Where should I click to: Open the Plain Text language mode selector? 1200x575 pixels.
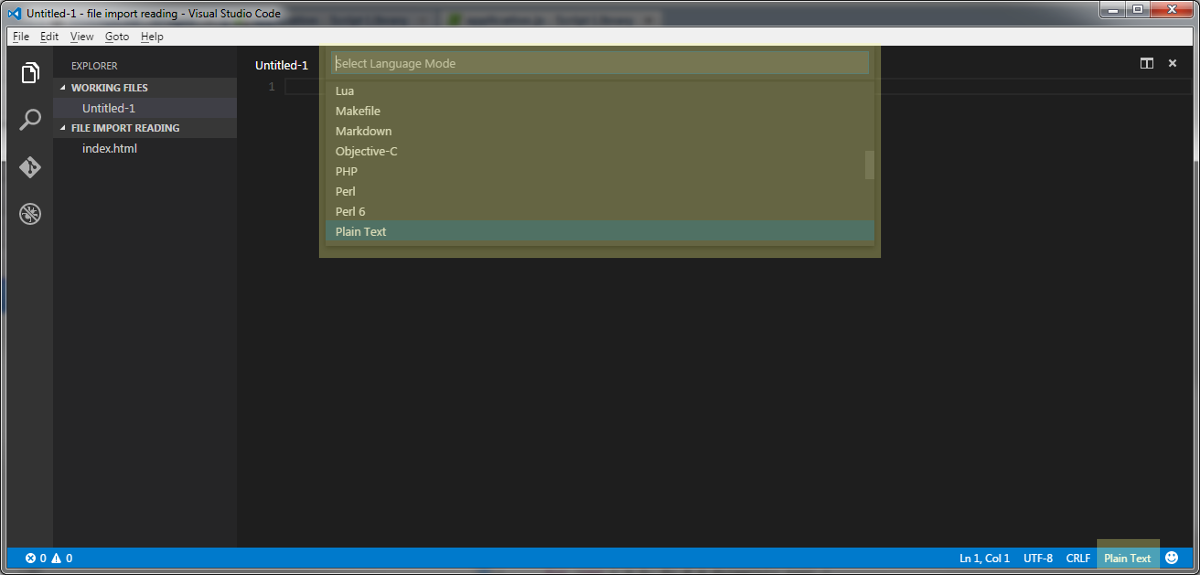(x=1127, y=558)
